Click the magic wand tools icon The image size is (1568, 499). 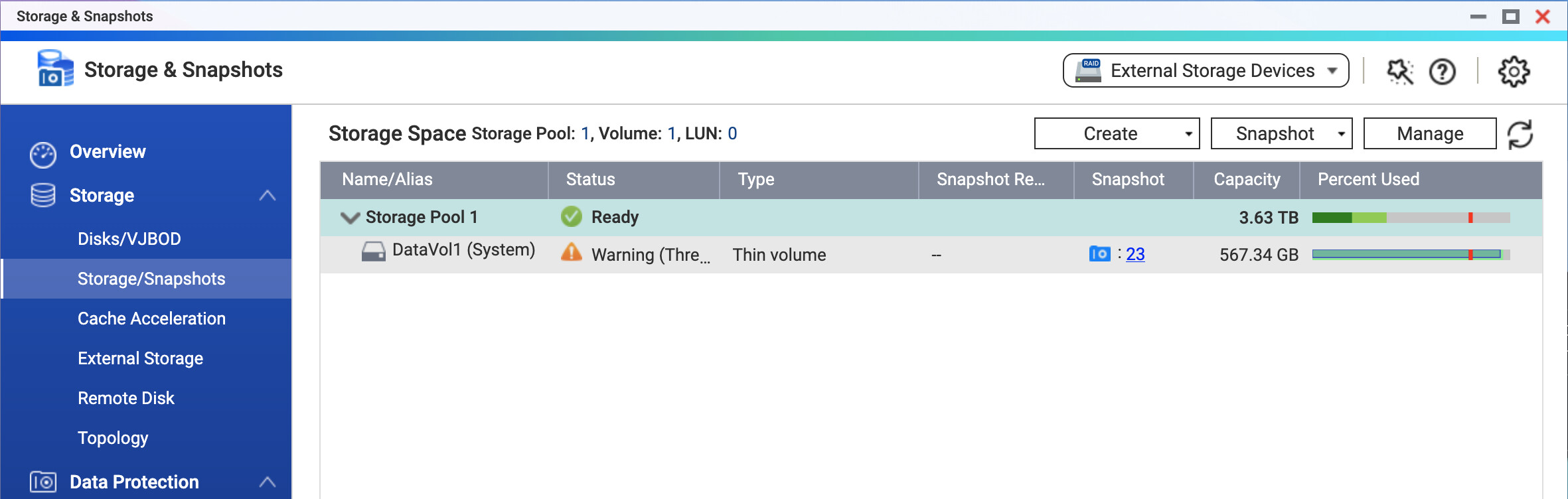coord(1400,72)
